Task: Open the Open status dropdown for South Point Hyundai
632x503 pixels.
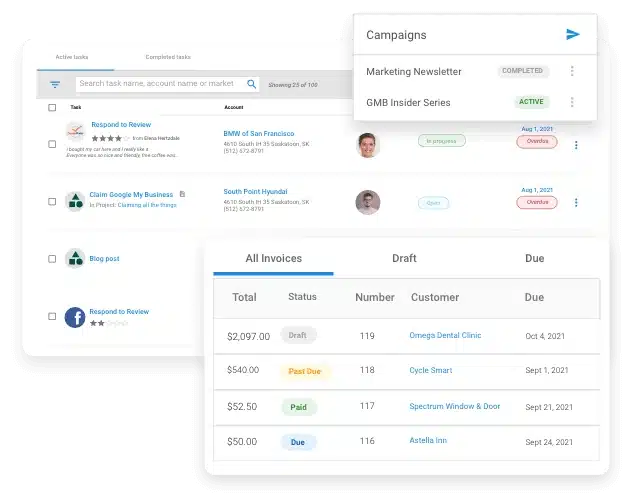Action: click(x=434, y=202)
